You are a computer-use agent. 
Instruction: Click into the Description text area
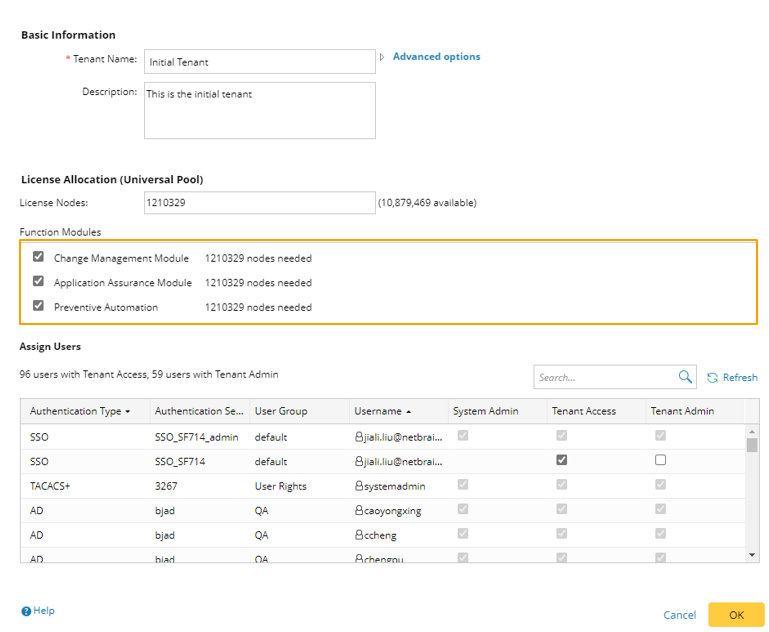[260, 110]
